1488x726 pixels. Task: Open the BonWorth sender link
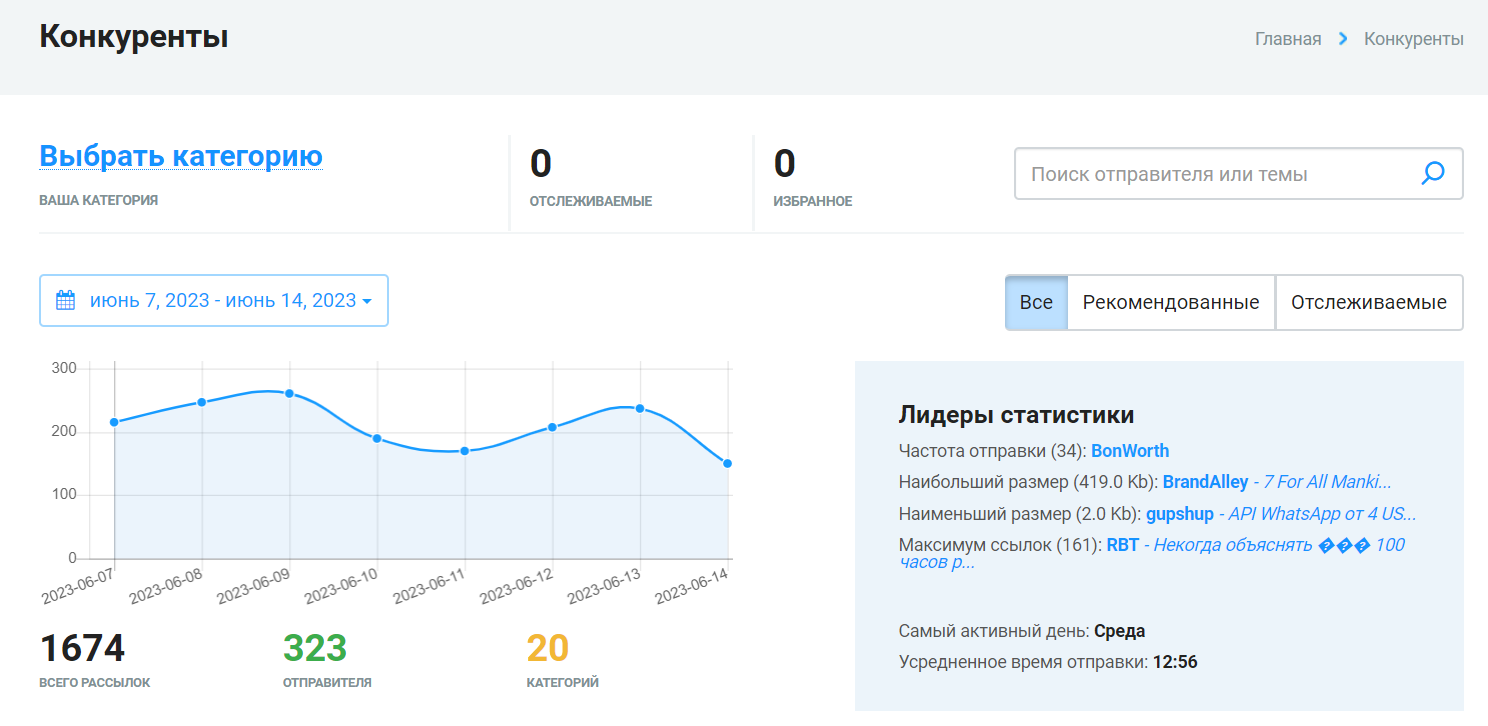point(1130,451)
